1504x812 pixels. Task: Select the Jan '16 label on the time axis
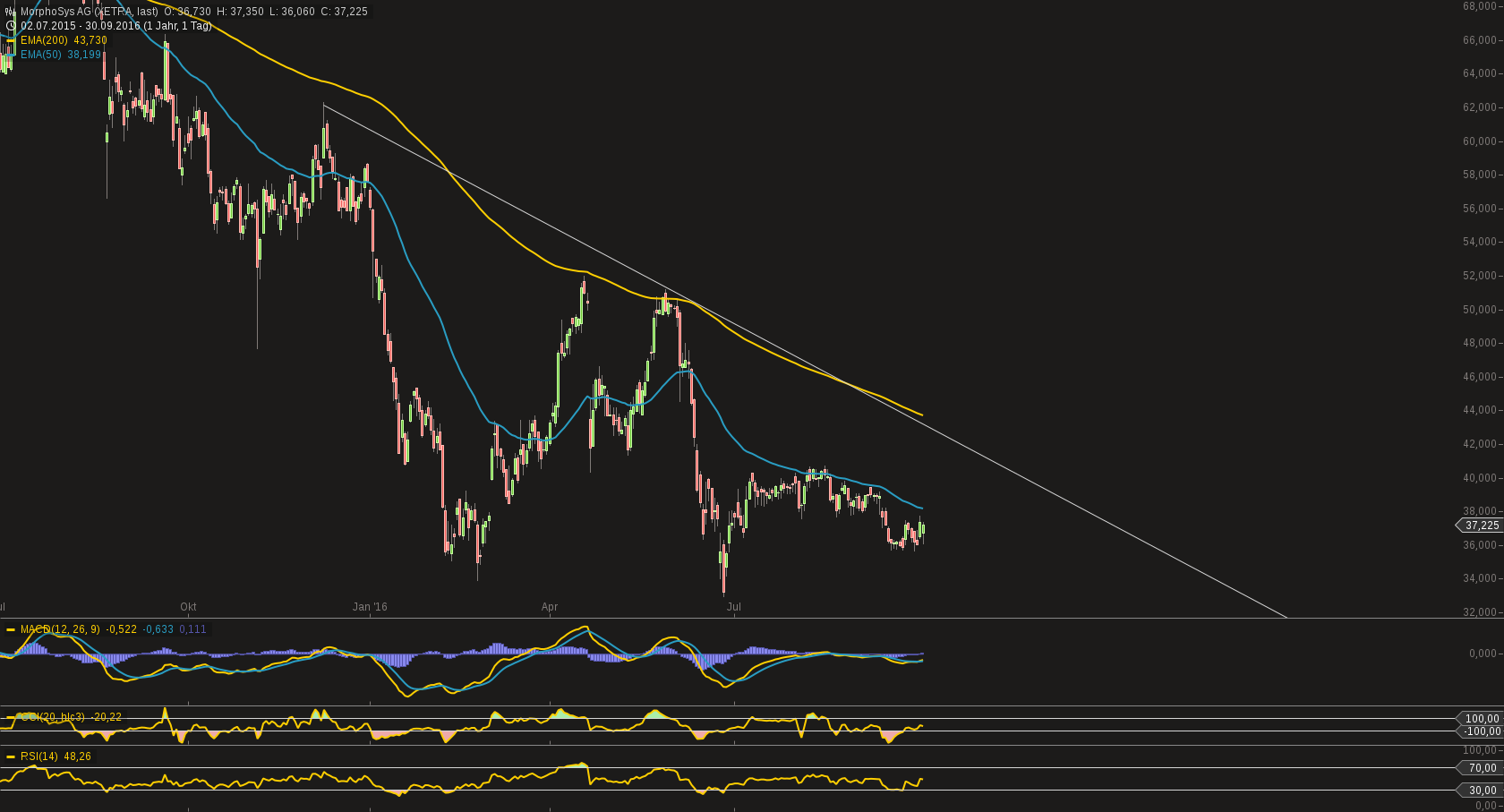371,607
